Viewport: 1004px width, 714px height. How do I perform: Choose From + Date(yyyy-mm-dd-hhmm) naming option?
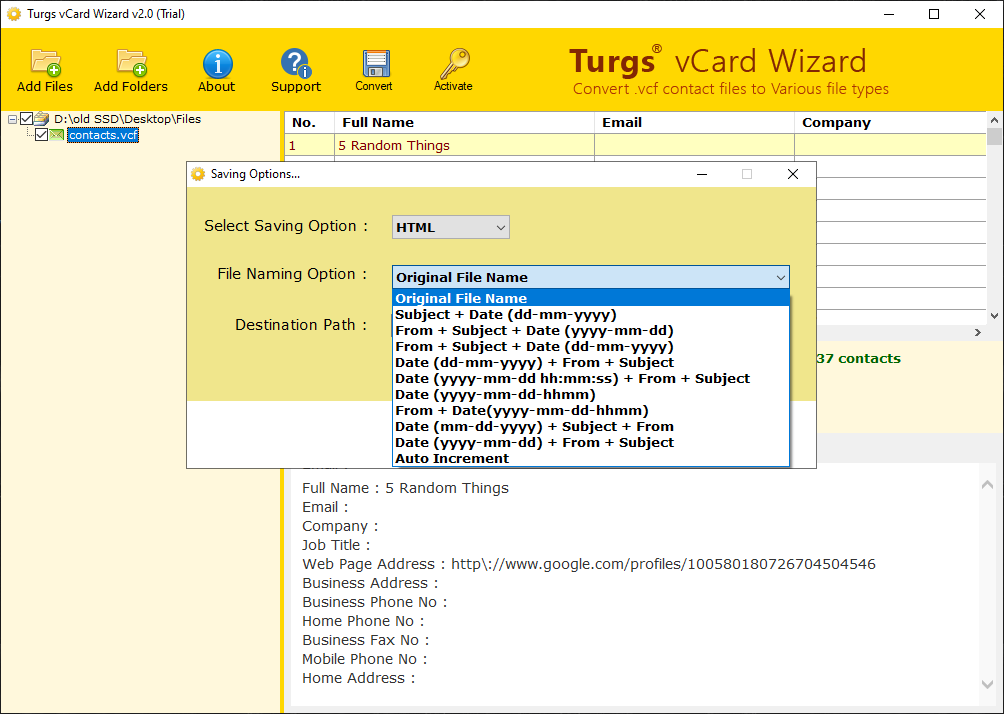[591, 410]
